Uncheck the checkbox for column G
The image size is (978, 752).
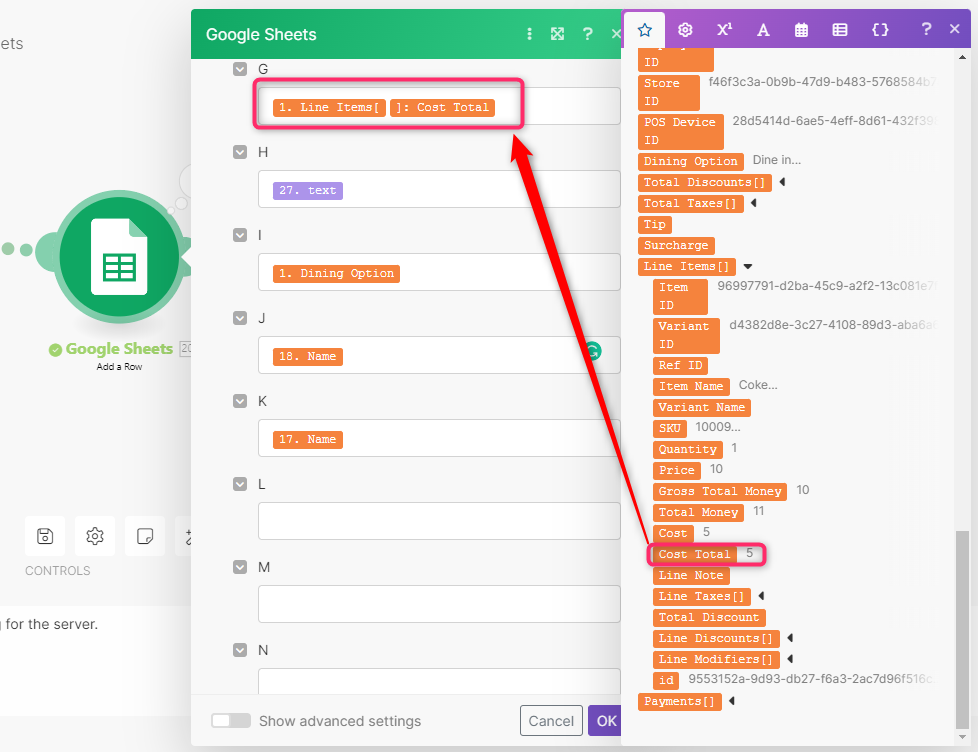point(239,69)
